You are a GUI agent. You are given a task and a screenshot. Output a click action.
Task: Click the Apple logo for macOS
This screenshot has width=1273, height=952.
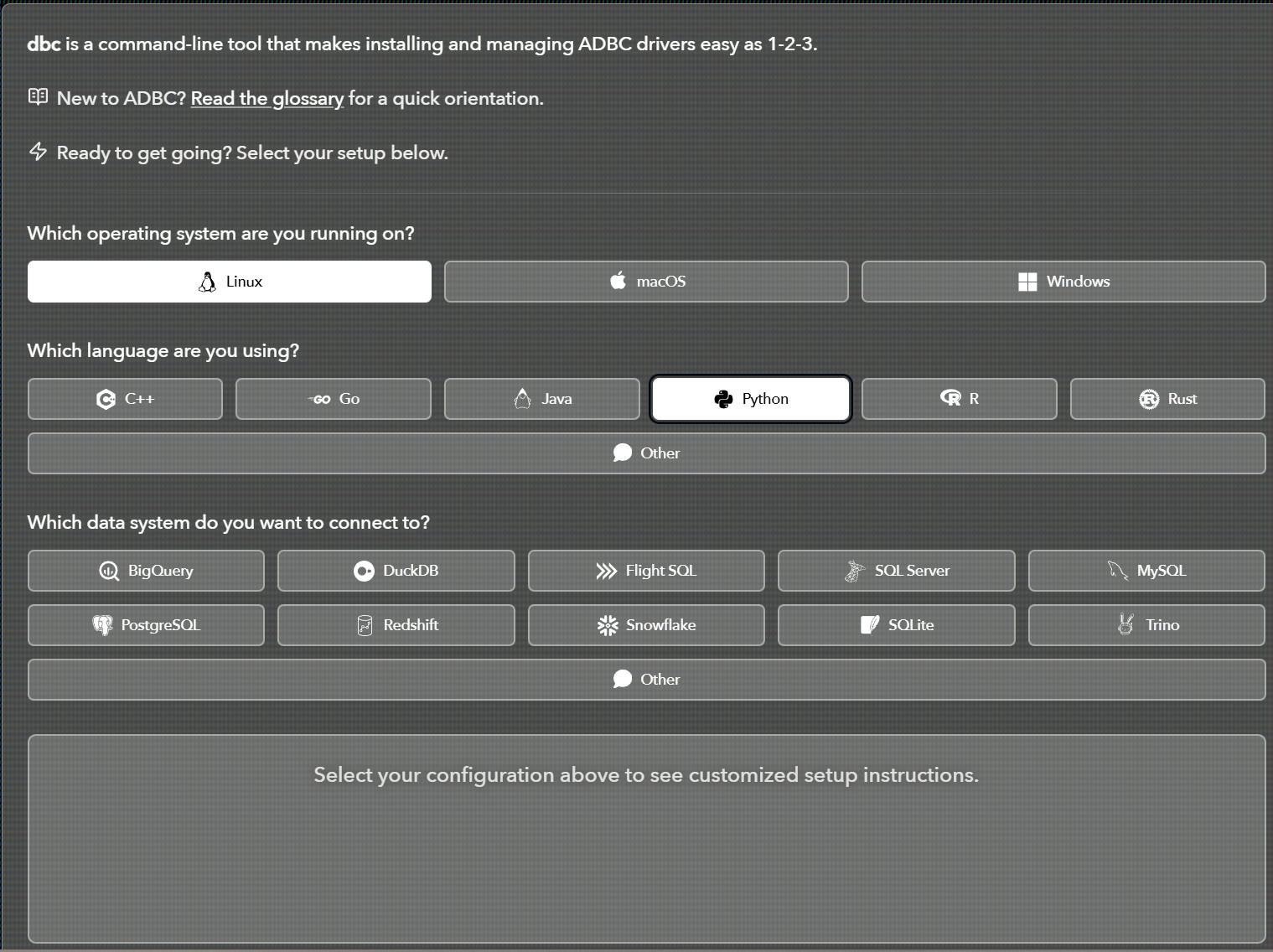point(618,282)
